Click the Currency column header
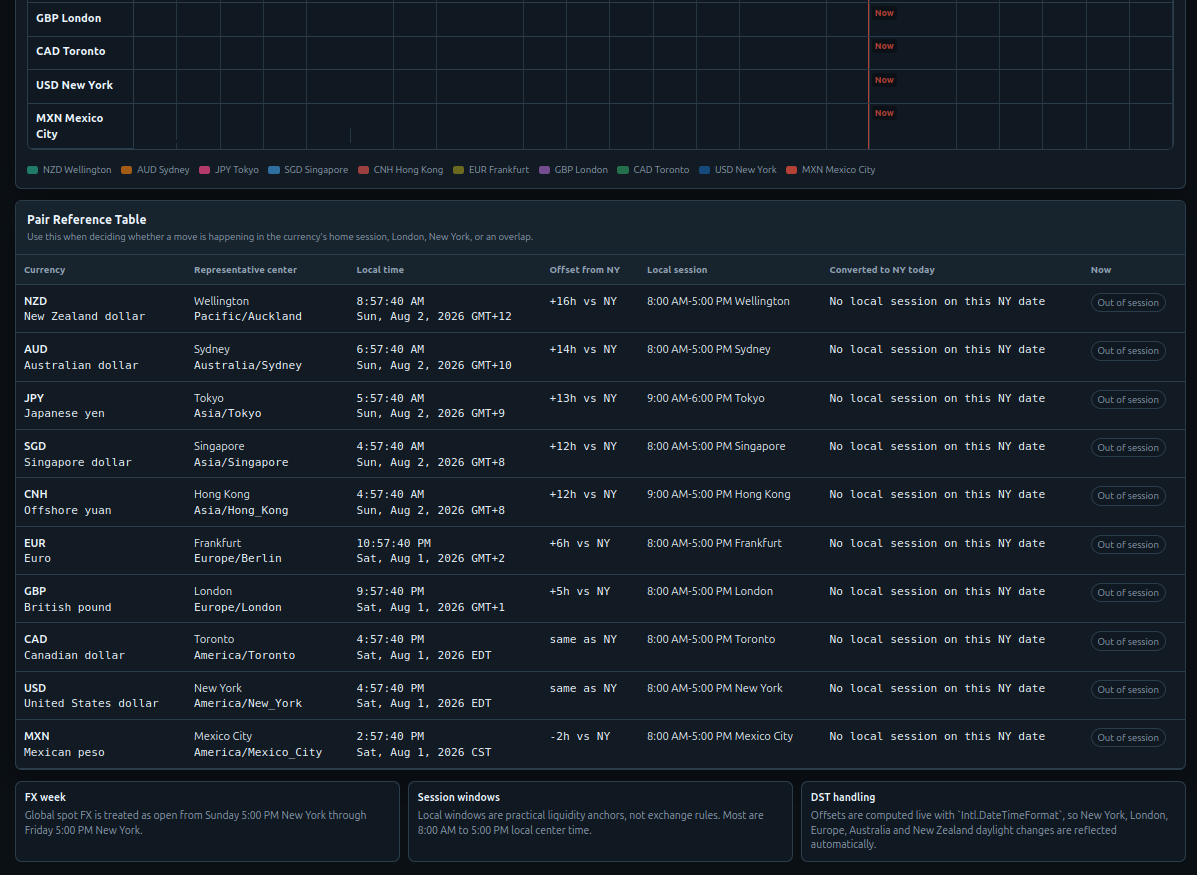This screenshot has height=875, width=1197. 44,270
